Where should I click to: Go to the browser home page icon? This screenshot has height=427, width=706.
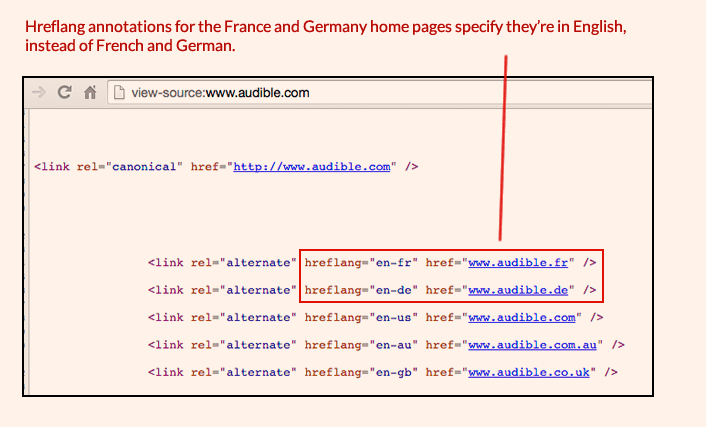coord(90,93)
